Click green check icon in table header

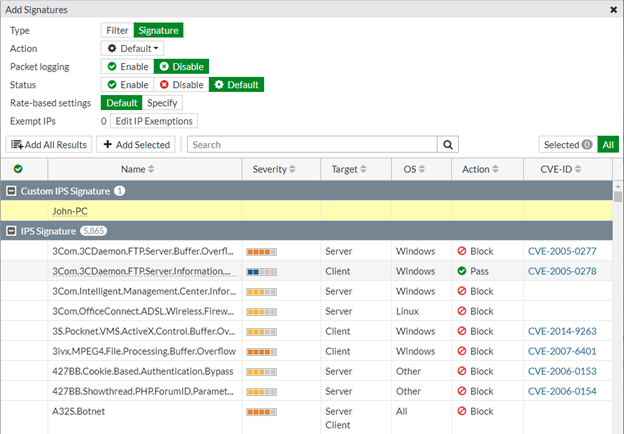[x=19, y=170]
